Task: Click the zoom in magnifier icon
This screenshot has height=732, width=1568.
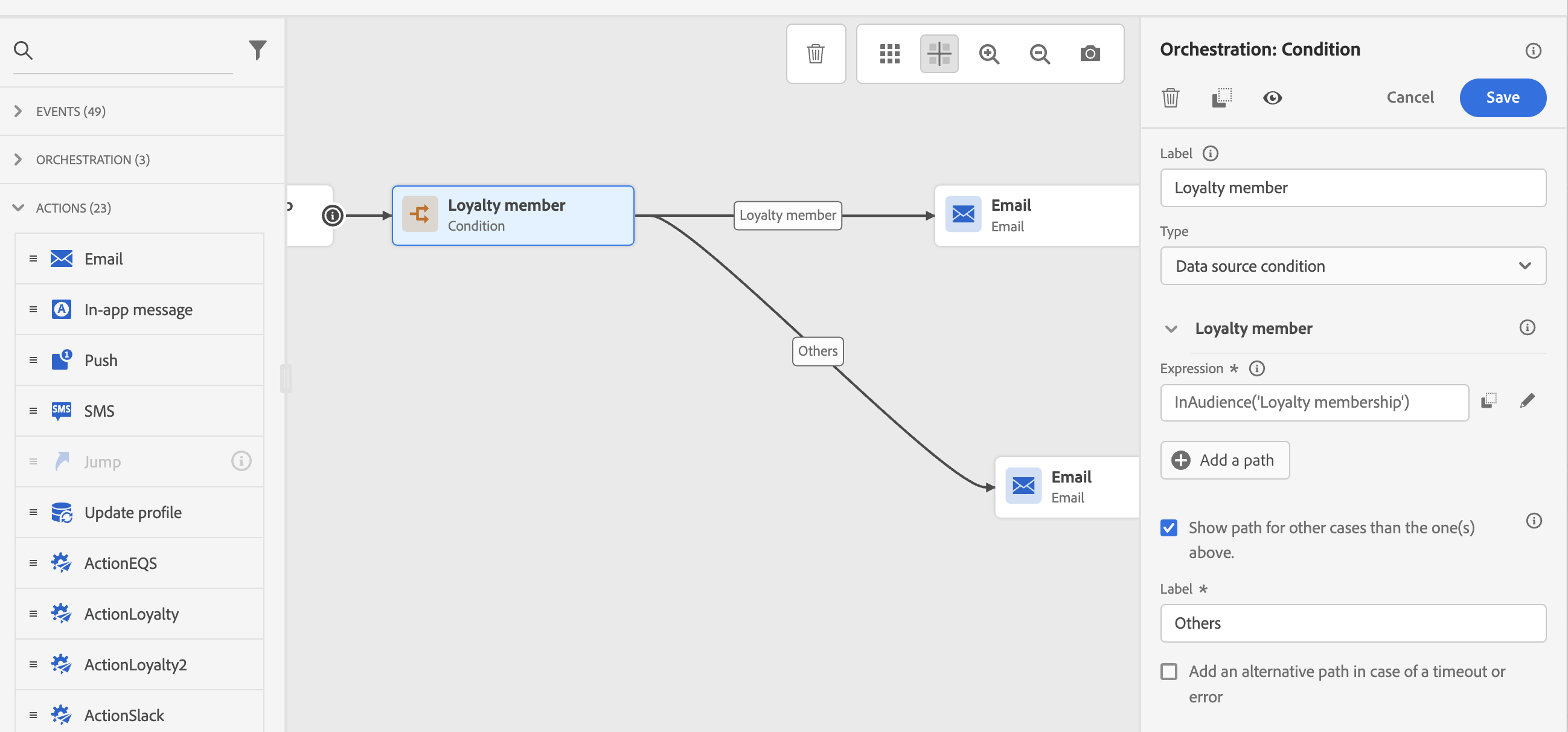Action: point(988,54)
